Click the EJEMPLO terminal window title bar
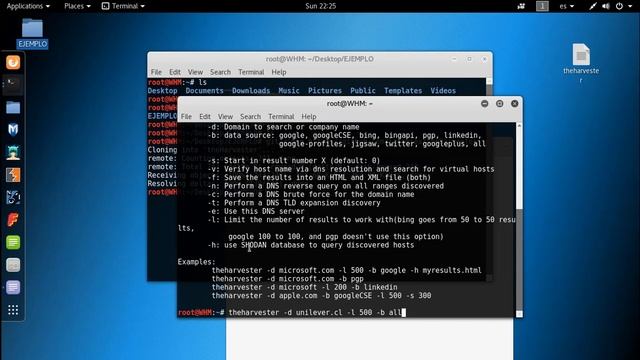Screen dimensions: 640x360 tap(320, 59)
